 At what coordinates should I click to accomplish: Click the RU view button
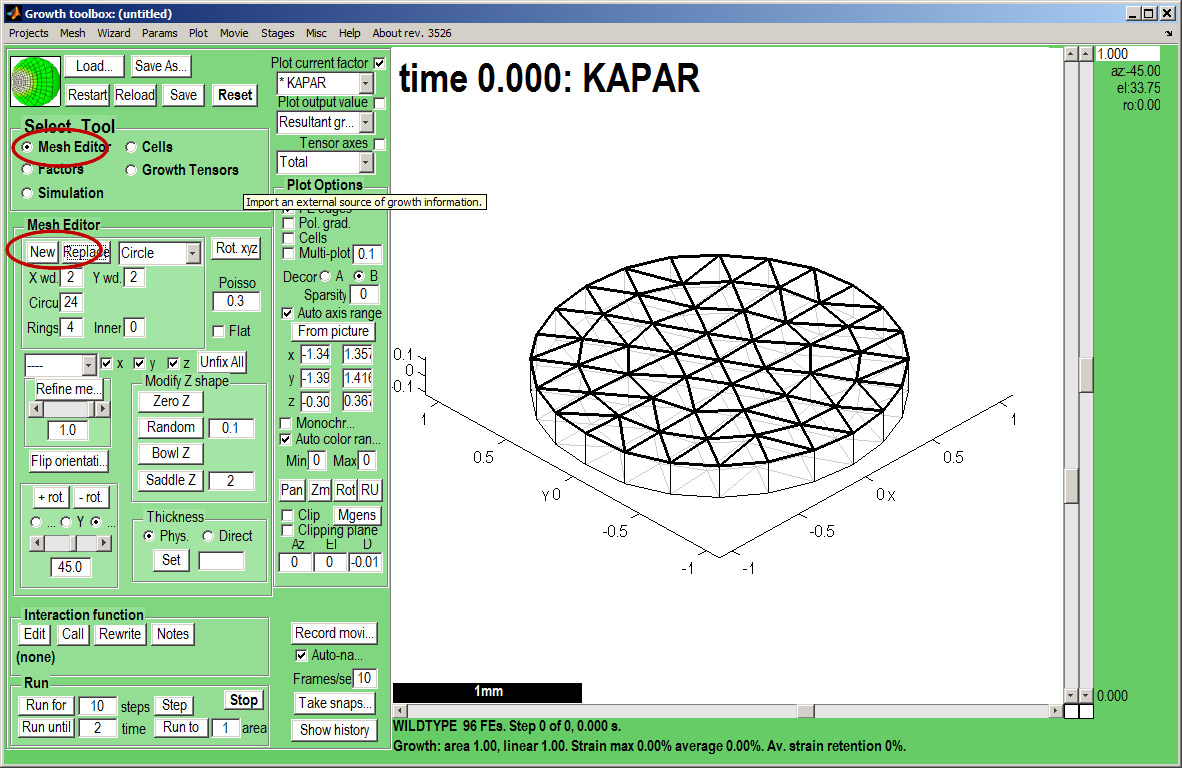point(370,490)
